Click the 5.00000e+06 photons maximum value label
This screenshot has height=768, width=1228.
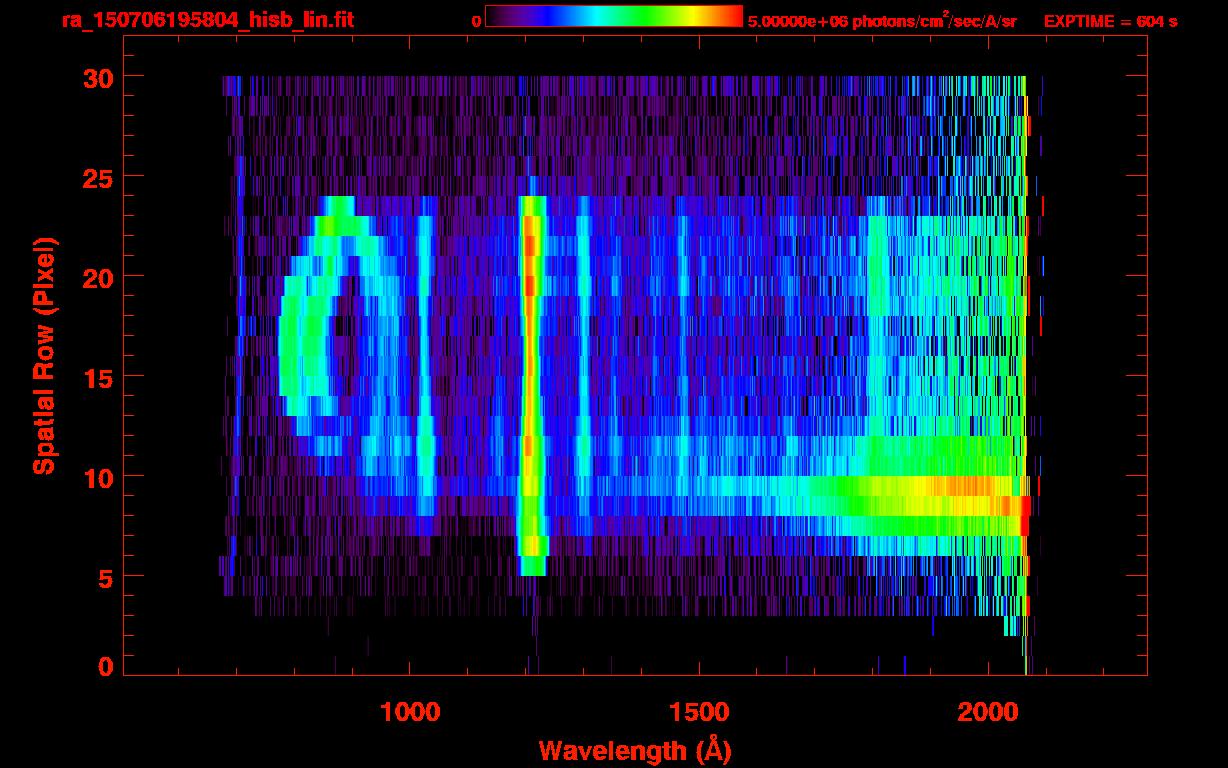point(881,21)
